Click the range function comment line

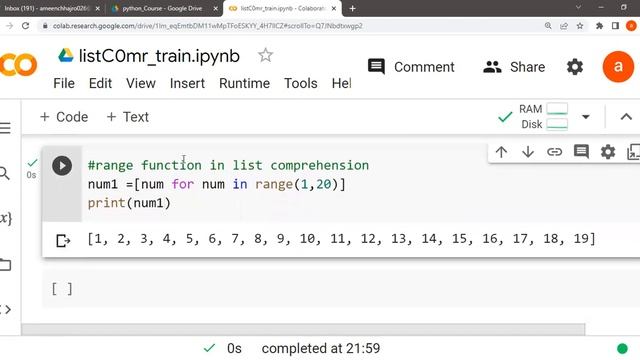(x=228, y=165)
